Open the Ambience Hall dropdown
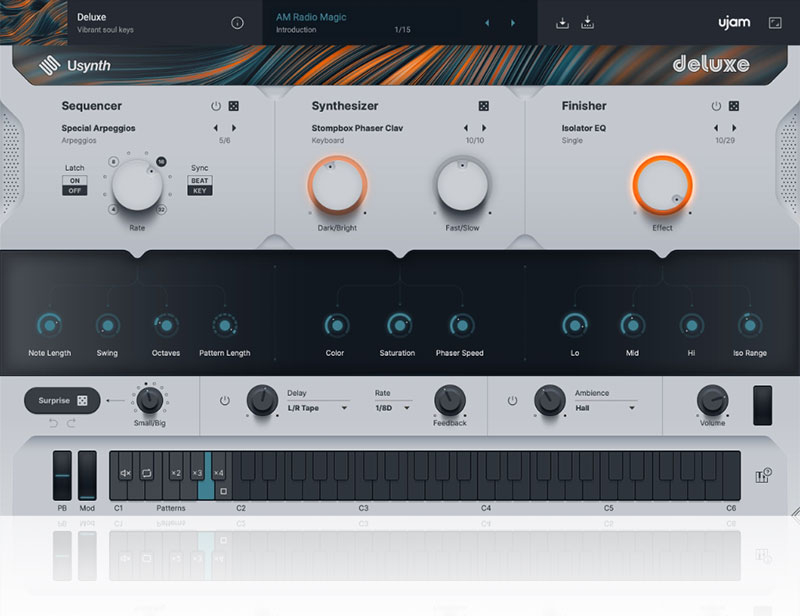This screenshot has width=800, height=616. point(606,408)
